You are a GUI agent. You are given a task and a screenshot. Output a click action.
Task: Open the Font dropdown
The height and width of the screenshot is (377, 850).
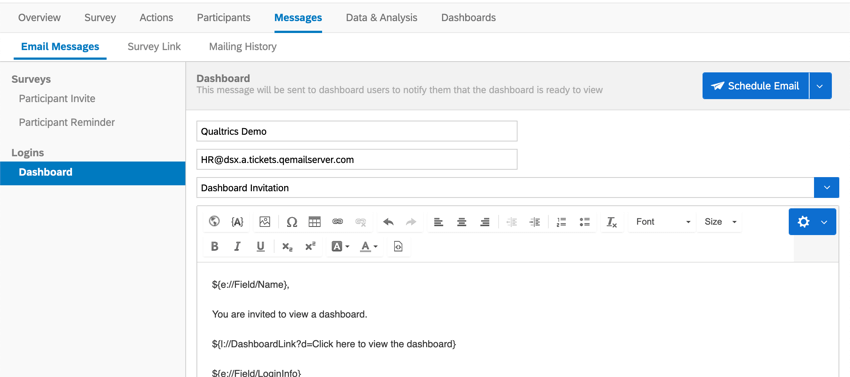pyautogui.click(x=662, y=221)
